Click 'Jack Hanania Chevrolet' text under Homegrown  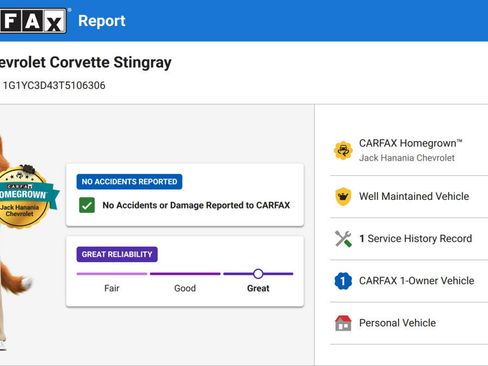(x=407, y=158)
